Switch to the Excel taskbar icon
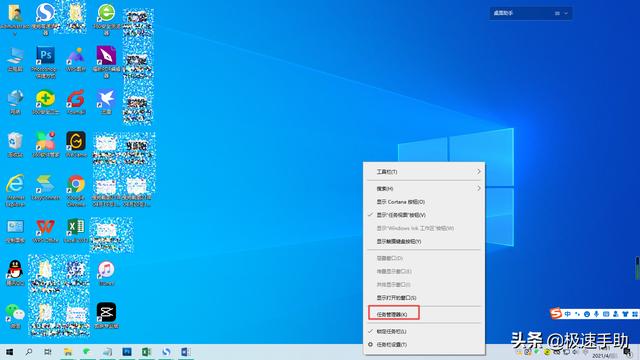The image size is (640, 360). pyautogui.click(x=146, y=351)
